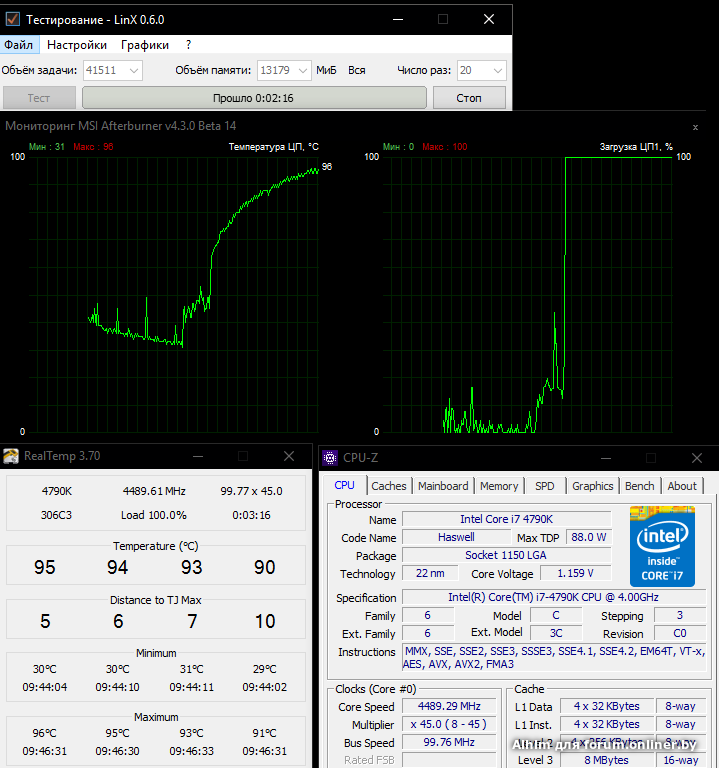
Task: Switch to the SPD tab in CPU-Z
Action: tap(545, 486)
